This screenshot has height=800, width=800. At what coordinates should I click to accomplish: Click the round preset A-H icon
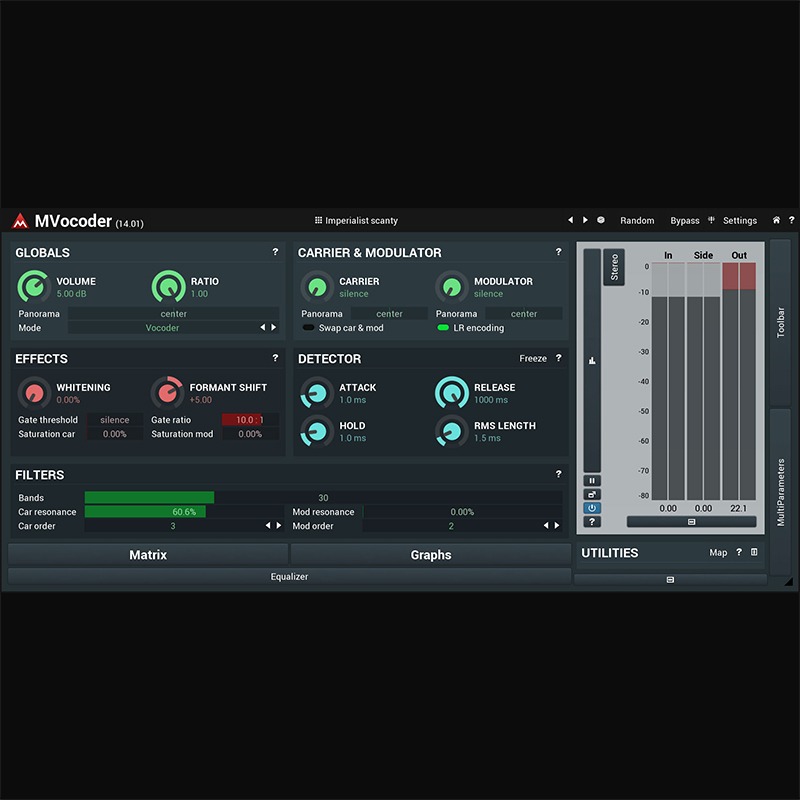(601, 220)
